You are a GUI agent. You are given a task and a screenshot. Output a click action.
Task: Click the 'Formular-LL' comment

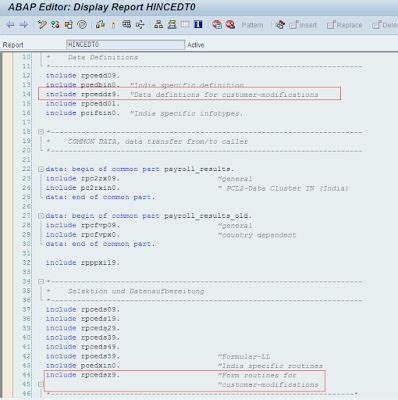pos(244,356)
